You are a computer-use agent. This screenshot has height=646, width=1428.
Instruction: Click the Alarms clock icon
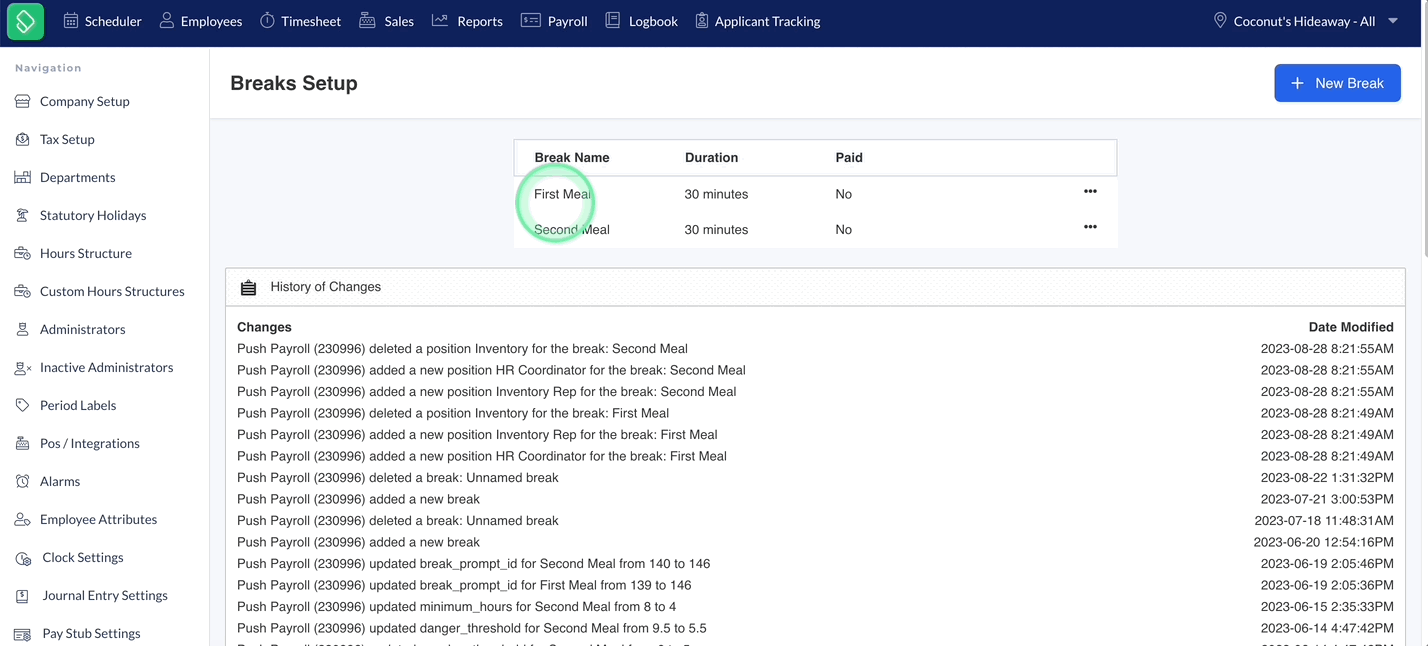[22, 481]
